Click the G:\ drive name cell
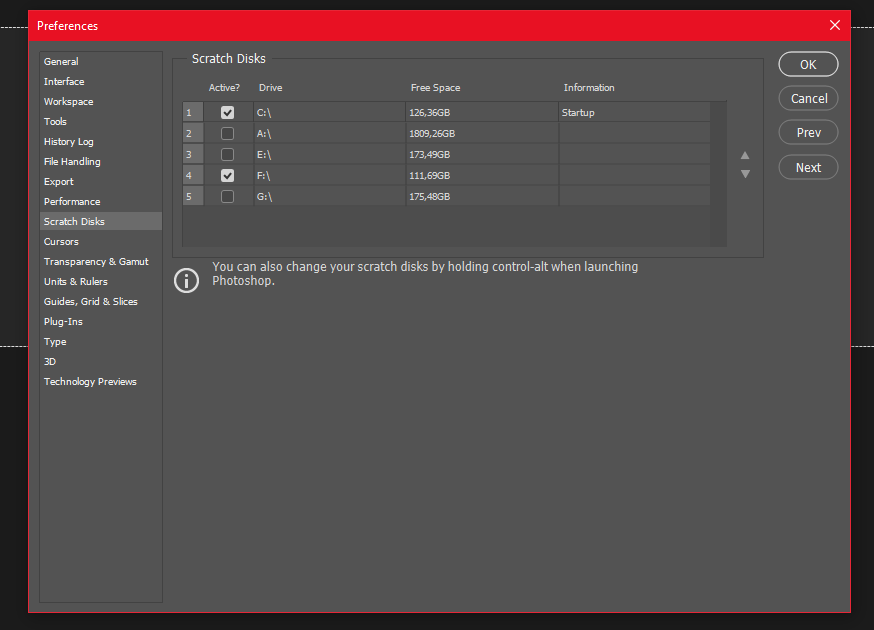The height and width of the screenshot is (630, 874). (x=329, y=196)
